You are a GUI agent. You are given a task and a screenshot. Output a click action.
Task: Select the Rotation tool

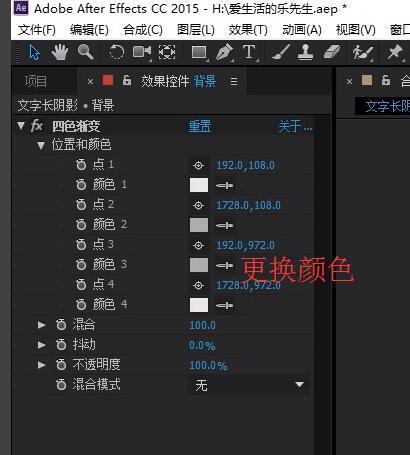click(x=117, y=52)
